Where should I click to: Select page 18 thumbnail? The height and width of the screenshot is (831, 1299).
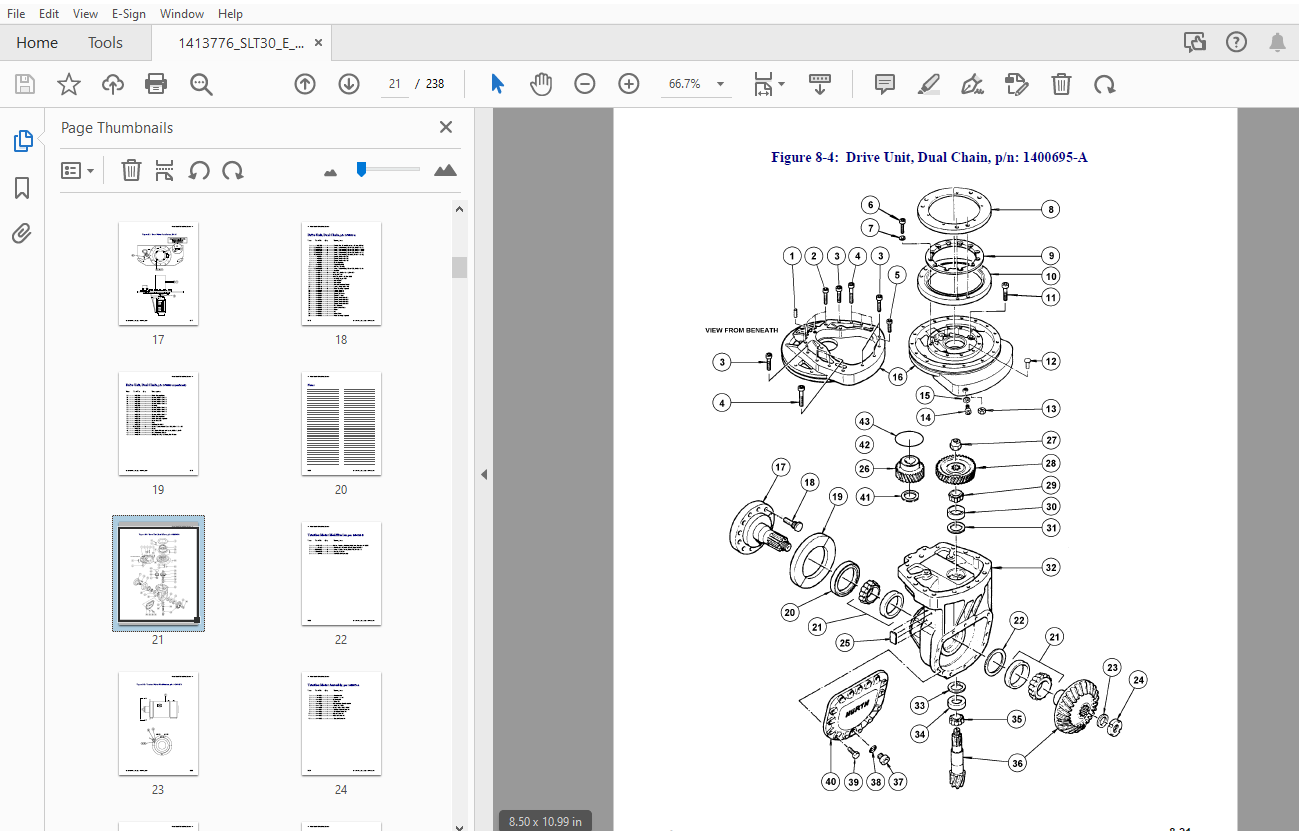coord(341,274)
